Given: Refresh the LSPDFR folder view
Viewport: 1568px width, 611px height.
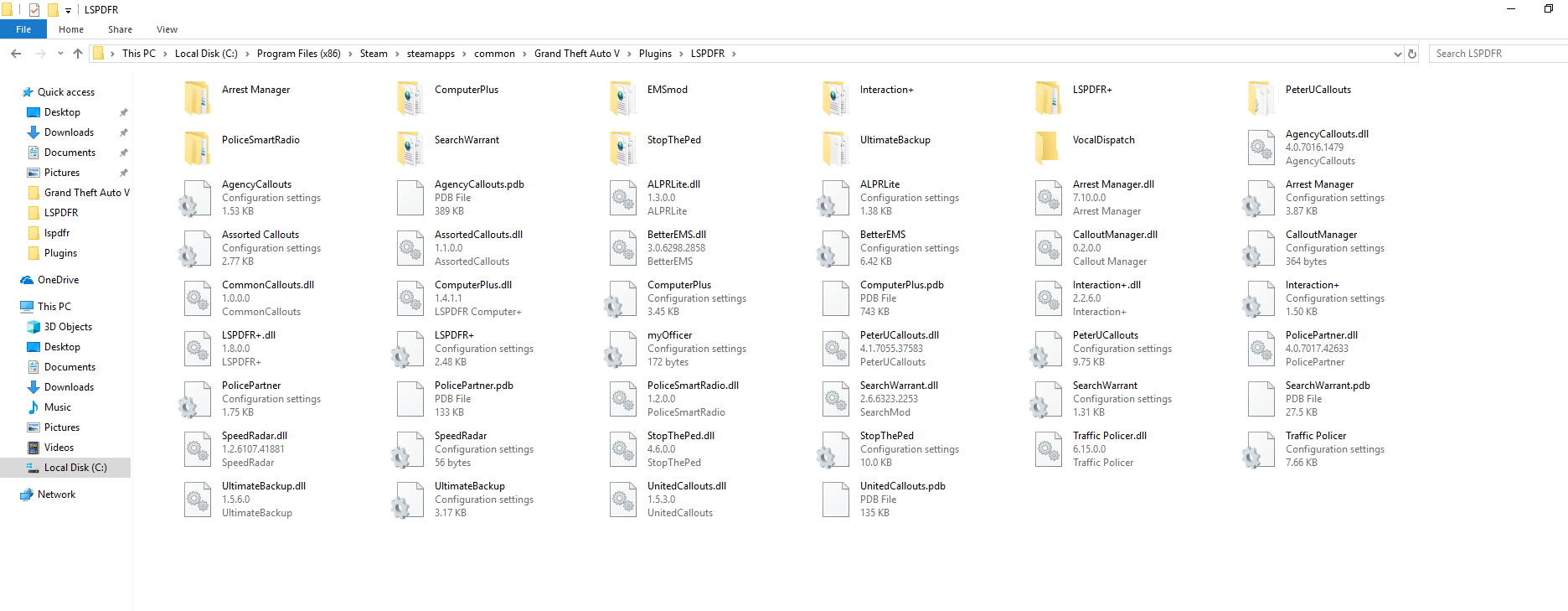Looking at the screenshot, I should pos(1412,54).
